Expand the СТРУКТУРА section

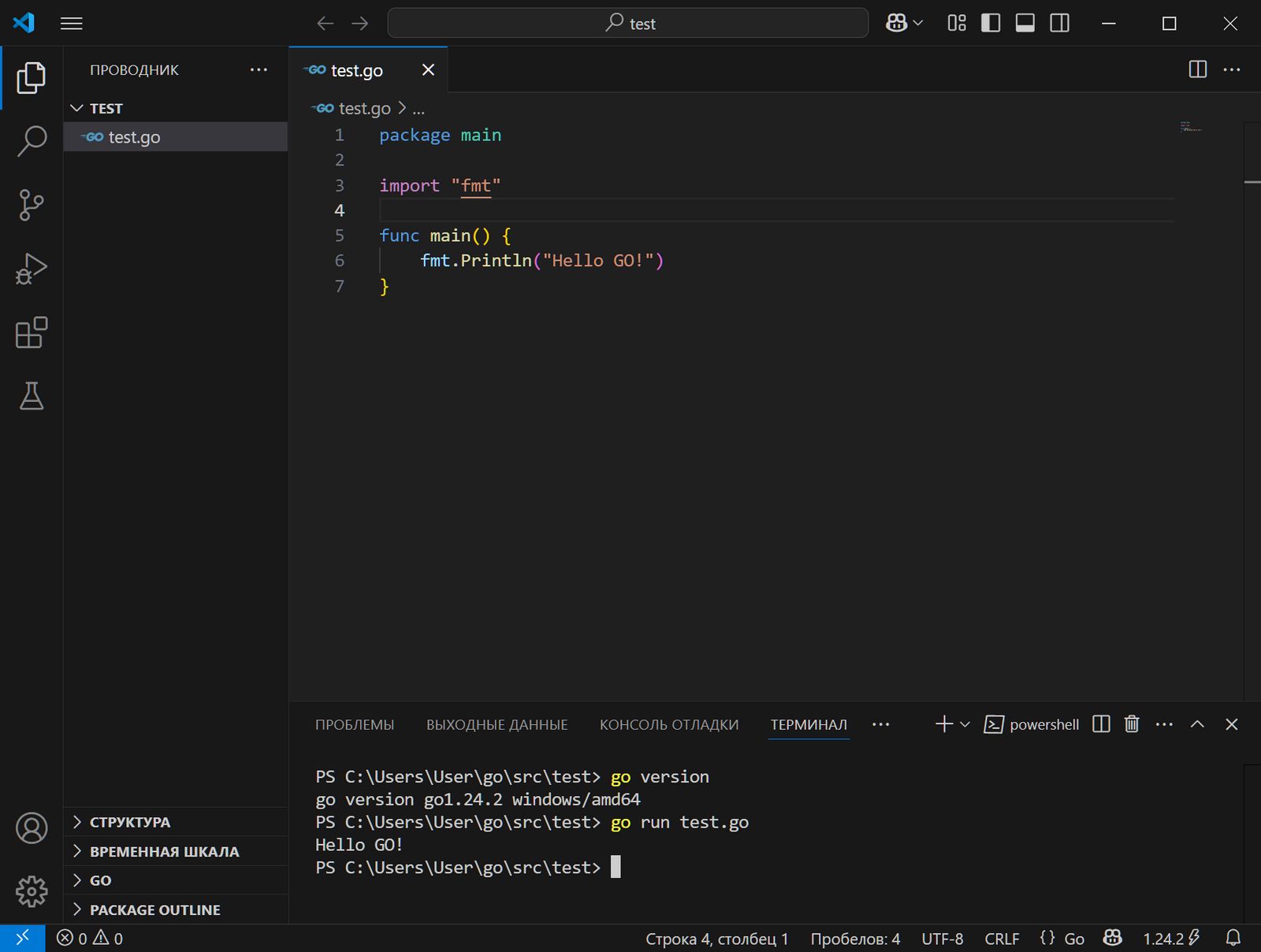[130, 822]
